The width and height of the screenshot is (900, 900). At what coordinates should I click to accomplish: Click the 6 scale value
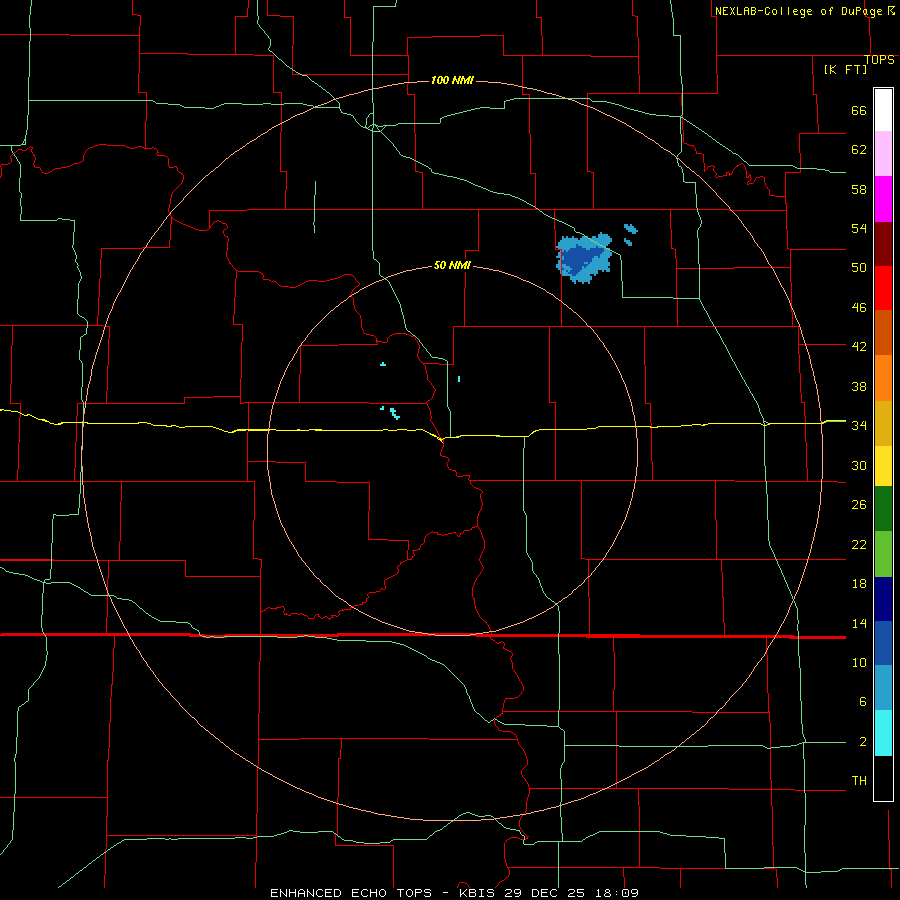[862, 701]
